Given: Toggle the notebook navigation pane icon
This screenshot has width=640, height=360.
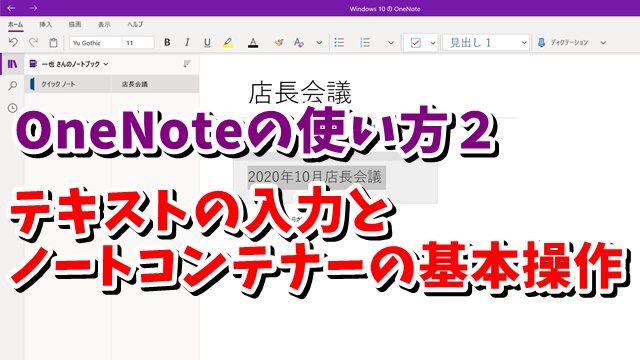Looking at the screenshot, I should point(13,64).
